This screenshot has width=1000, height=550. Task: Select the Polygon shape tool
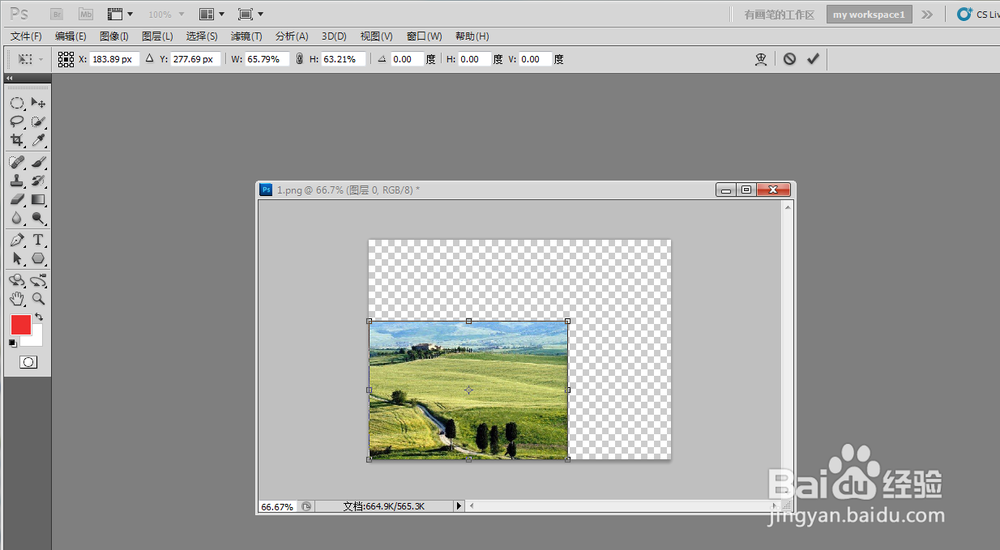[38, 258]
